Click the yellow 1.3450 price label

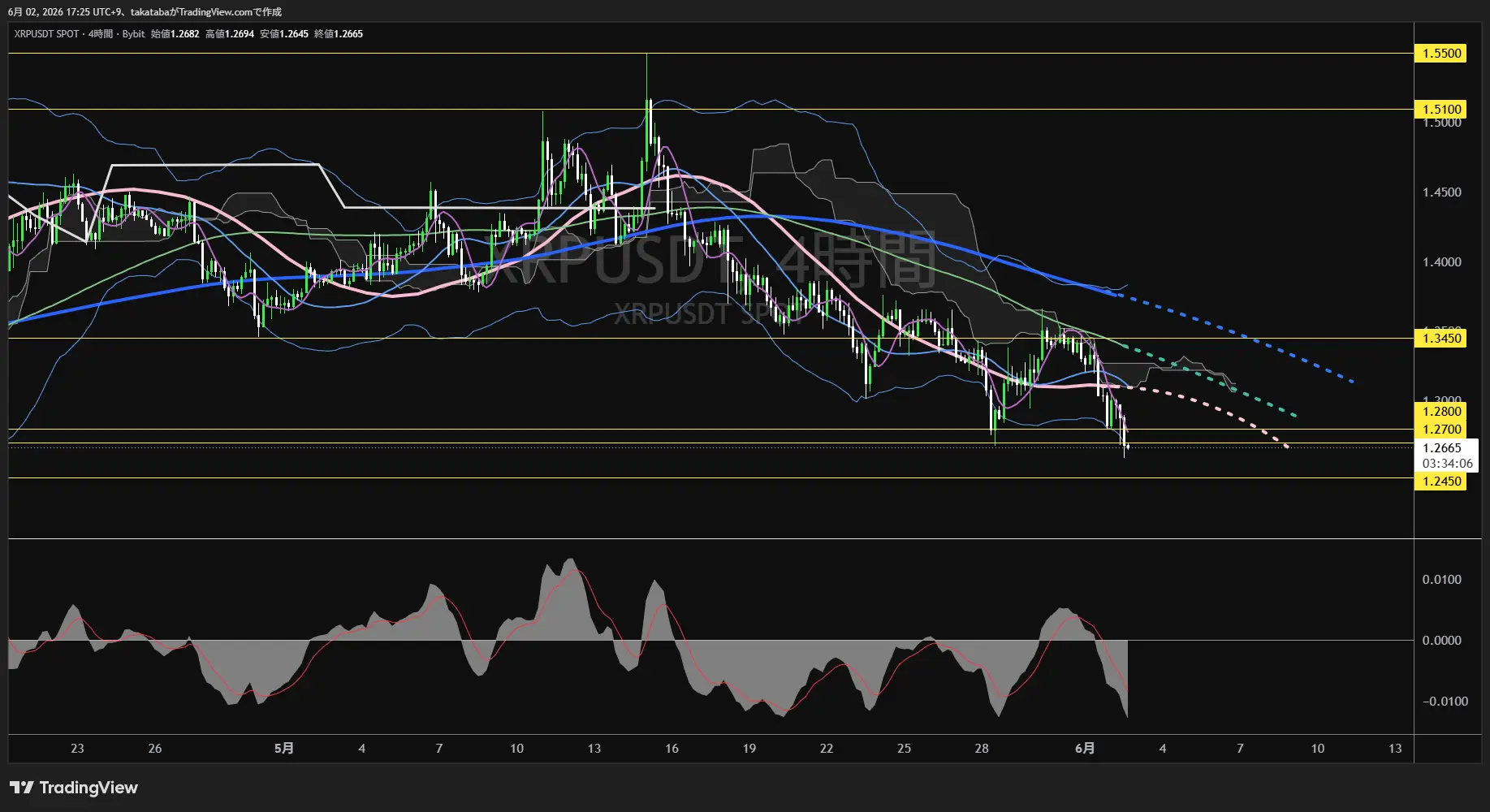click(1441, 339)
